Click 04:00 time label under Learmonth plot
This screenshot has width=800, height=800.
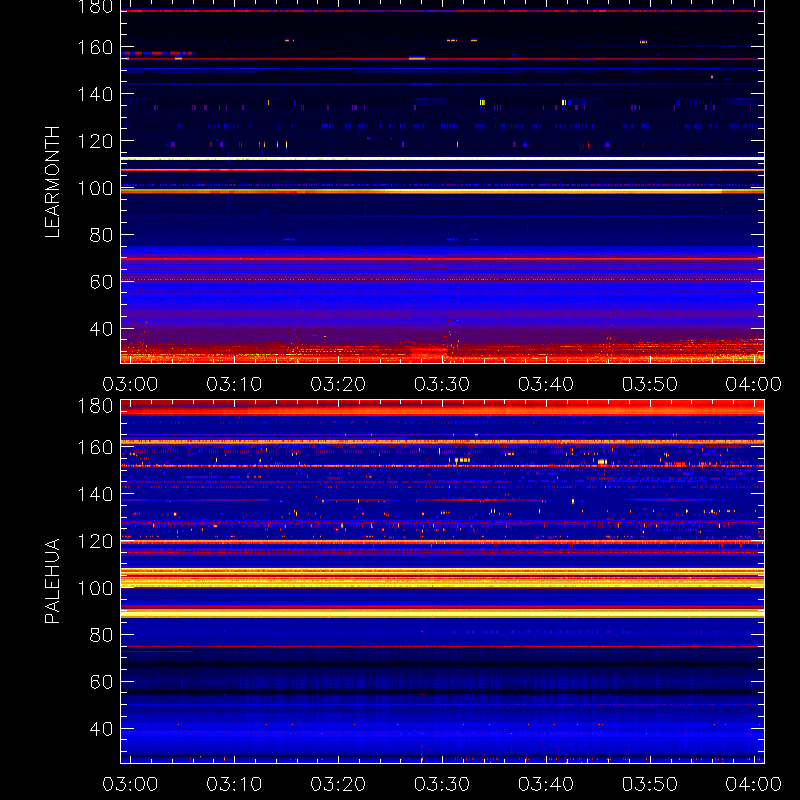754,384
